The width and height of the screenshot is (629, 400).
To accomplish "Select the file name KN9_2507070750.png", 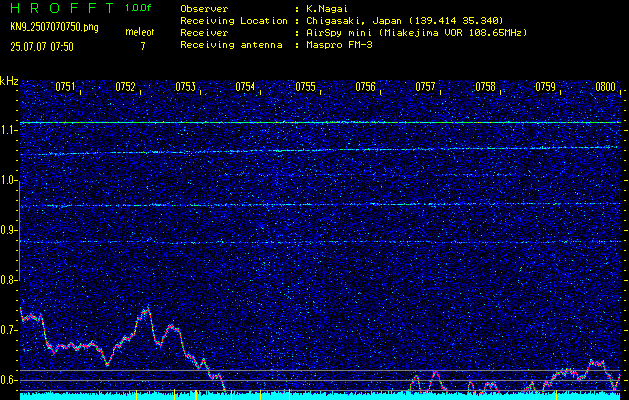I will 54,27.
